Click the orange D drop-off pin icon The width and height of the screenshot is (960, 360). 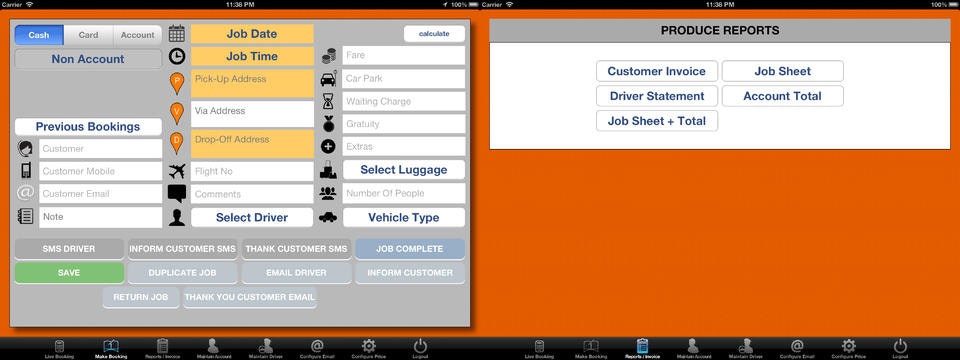point(177,143)
